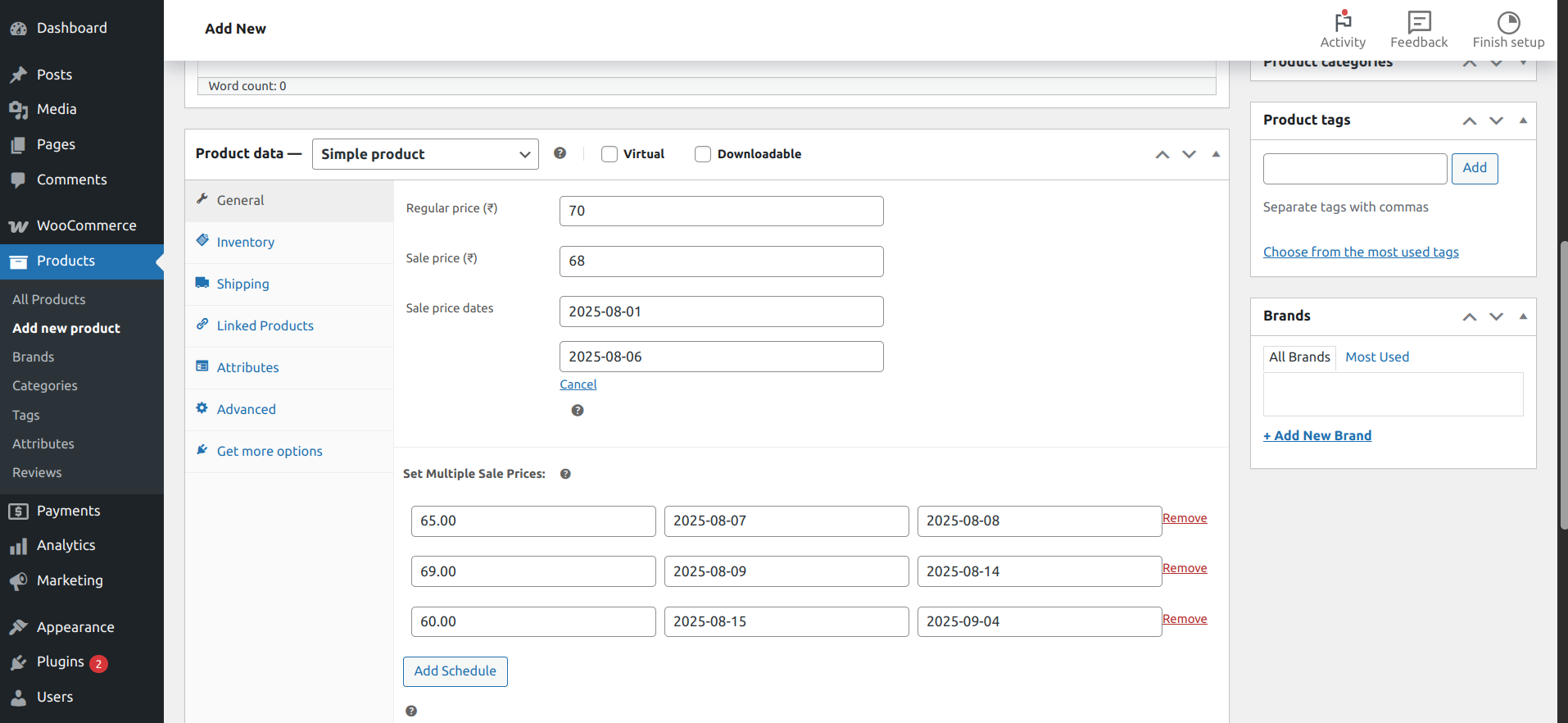Click the plugins update badge showing 2
The height and width of the screenshot is (723, 1568).
coord(98,664)
